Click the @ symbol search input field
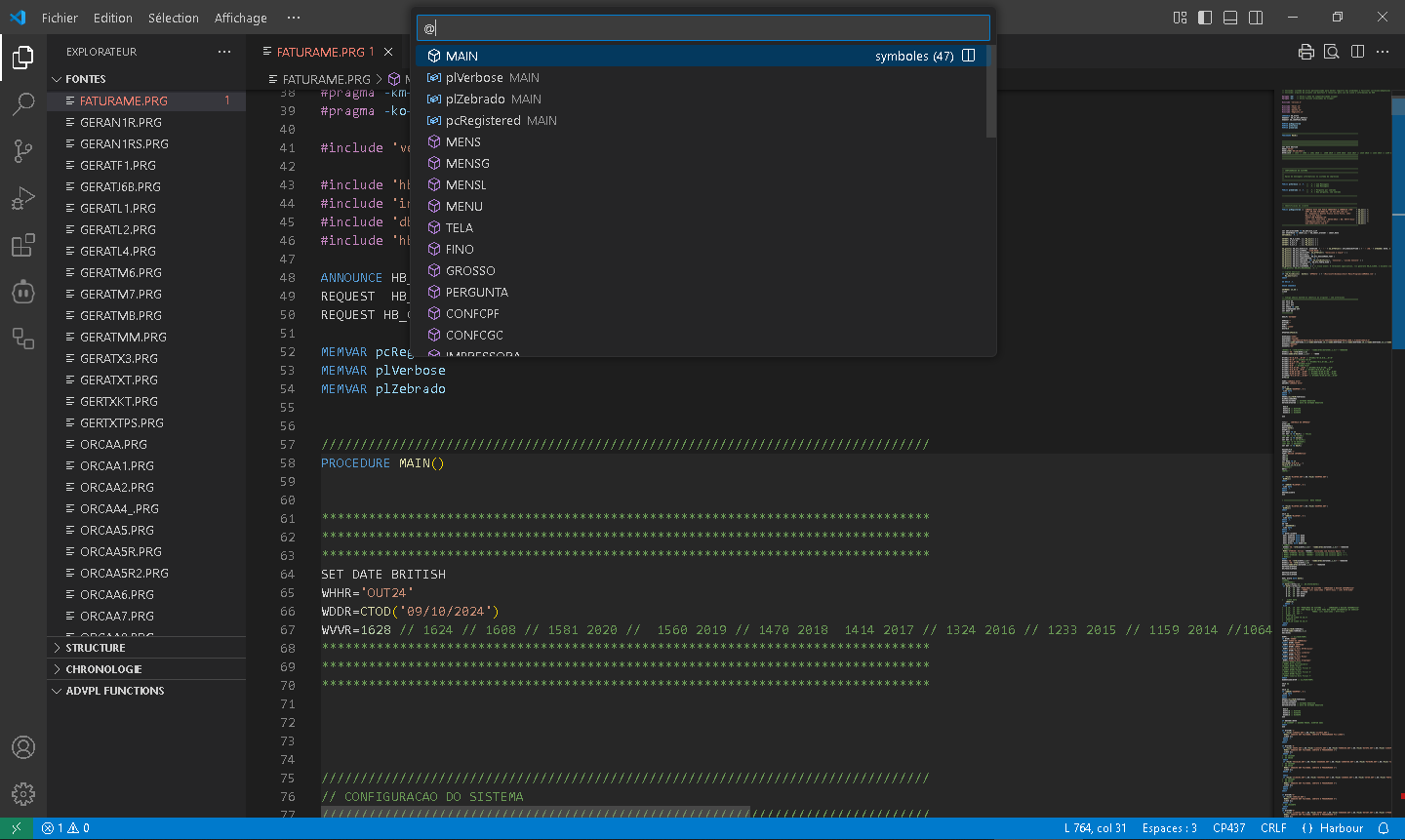1405x840 pixels. click(x=702, y=28)
